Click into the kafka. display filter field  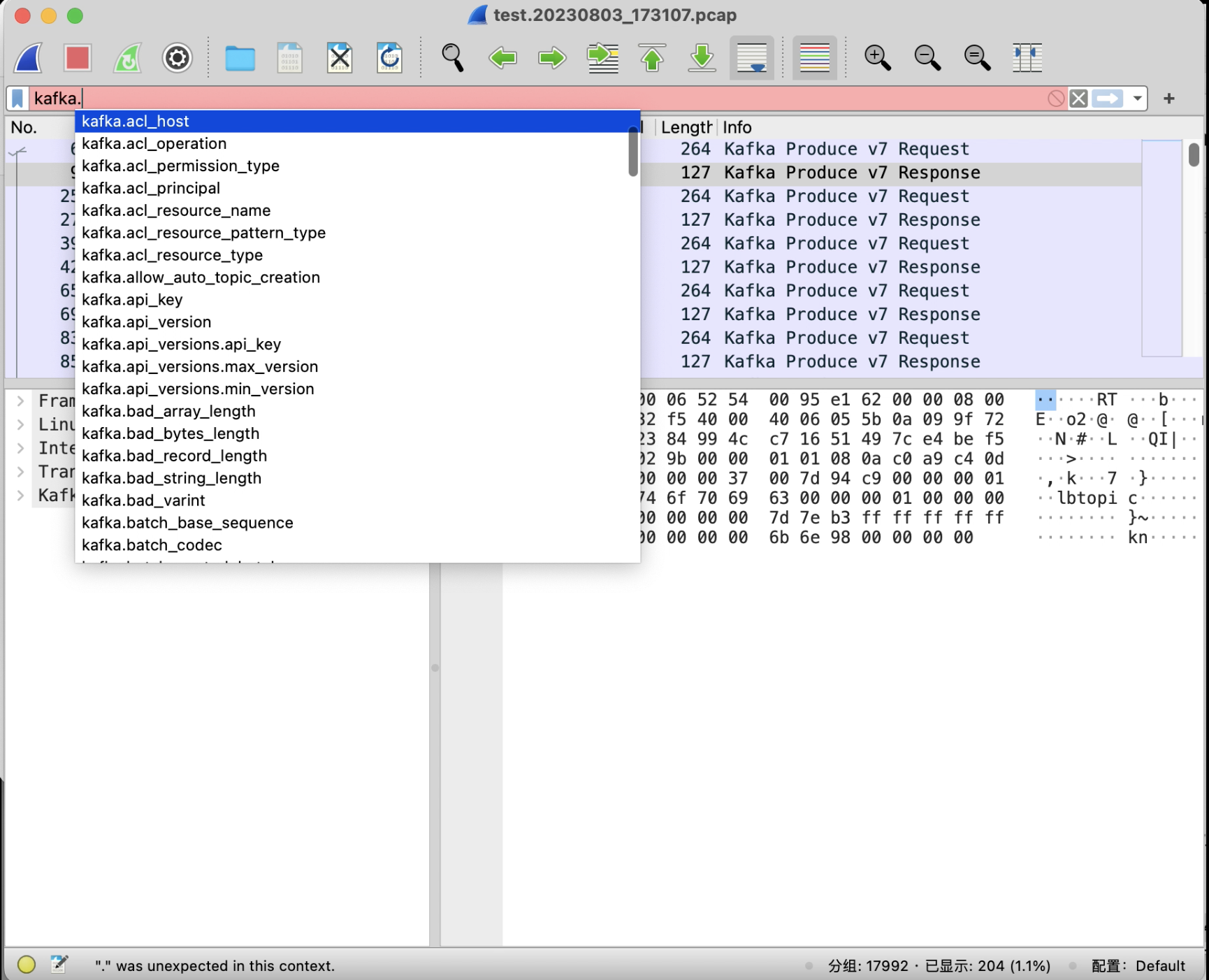(x=538, y=99)
